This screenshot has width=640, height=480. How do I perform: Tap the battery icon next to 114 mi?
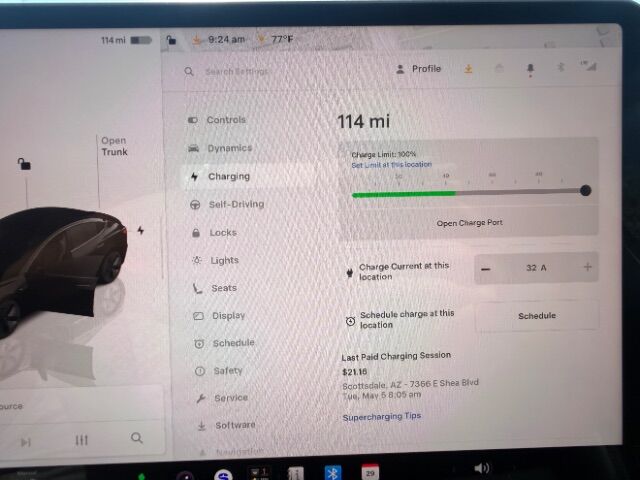(141, 40)
